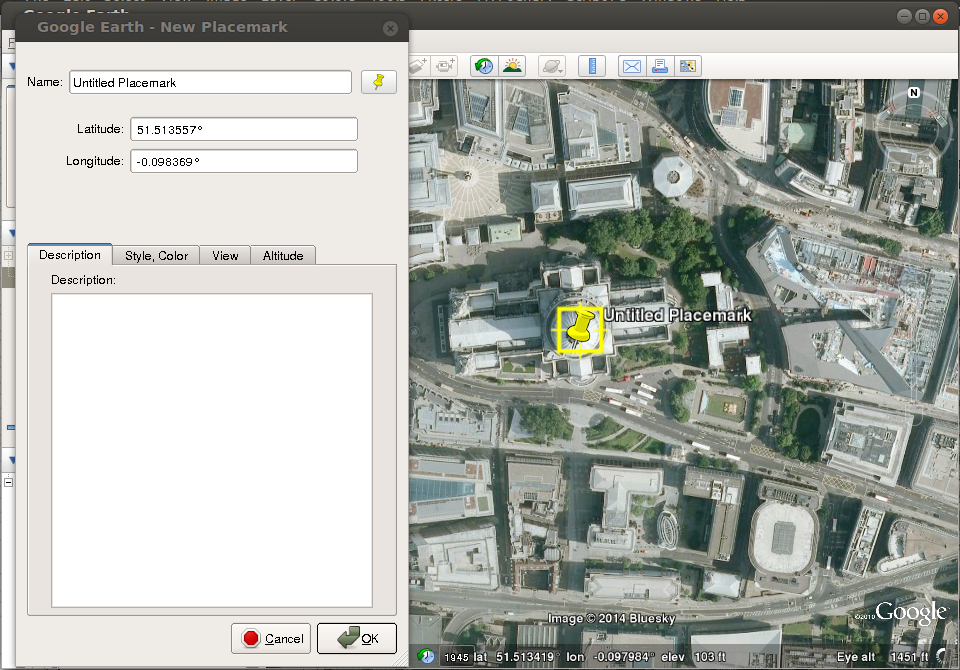Click the Add Image Overlay toolbar icon
This screenshot has width=960, height=670.
[419, 66]
